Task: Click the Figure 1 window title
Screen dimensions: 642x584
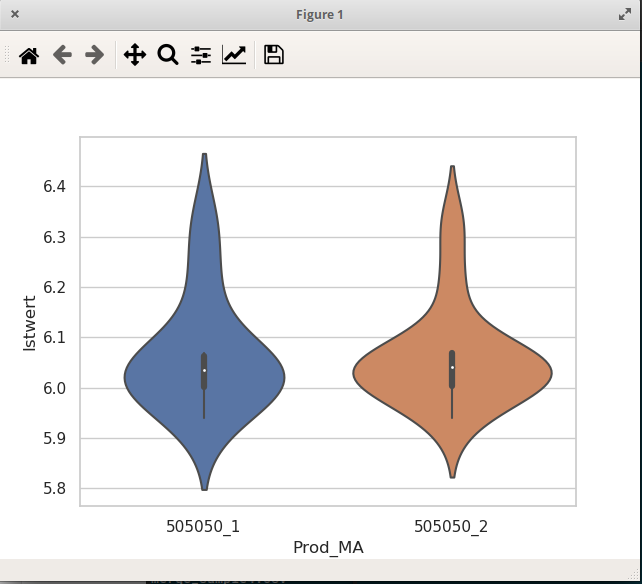Action: point(320,15)
